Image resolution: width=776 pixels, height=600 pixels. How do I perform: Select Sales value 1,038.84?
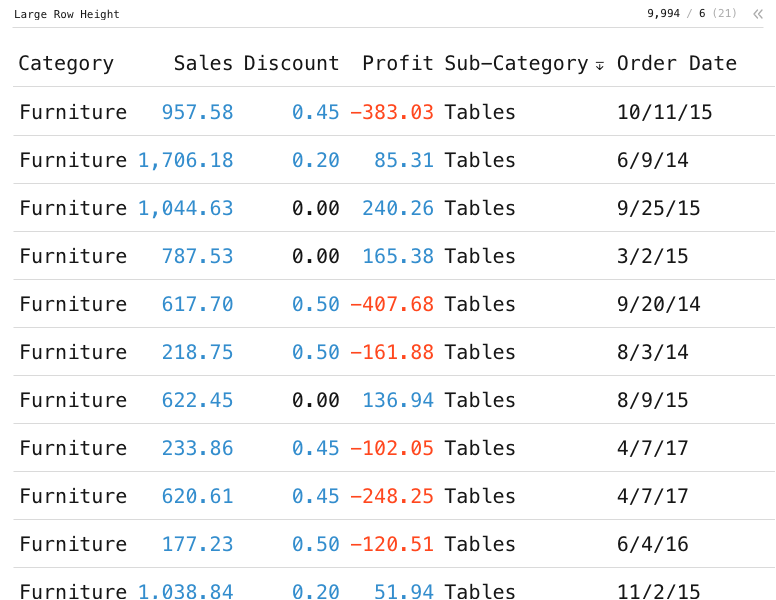186,591
